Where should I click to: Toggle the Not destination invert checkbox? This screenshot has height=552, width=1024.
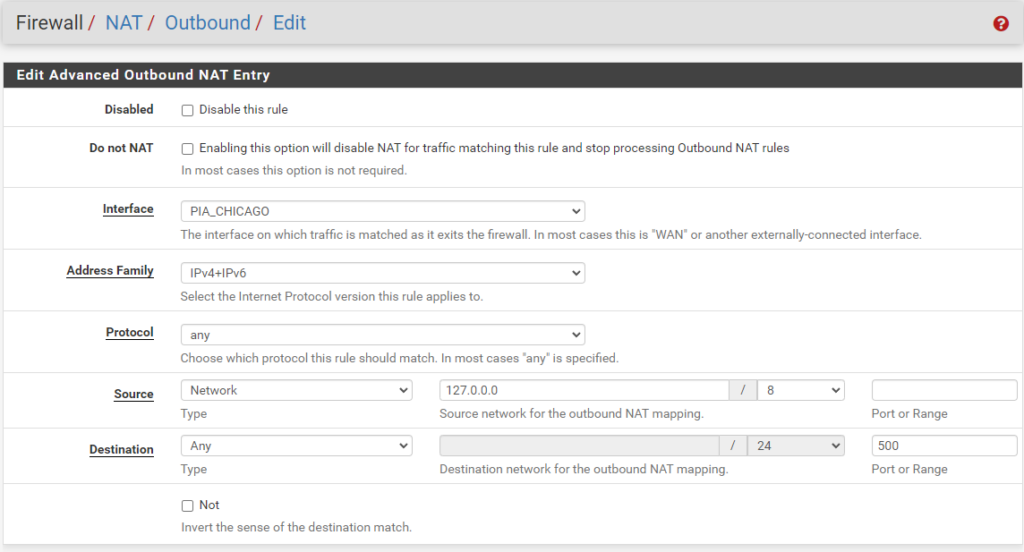(x=187, y=506)
